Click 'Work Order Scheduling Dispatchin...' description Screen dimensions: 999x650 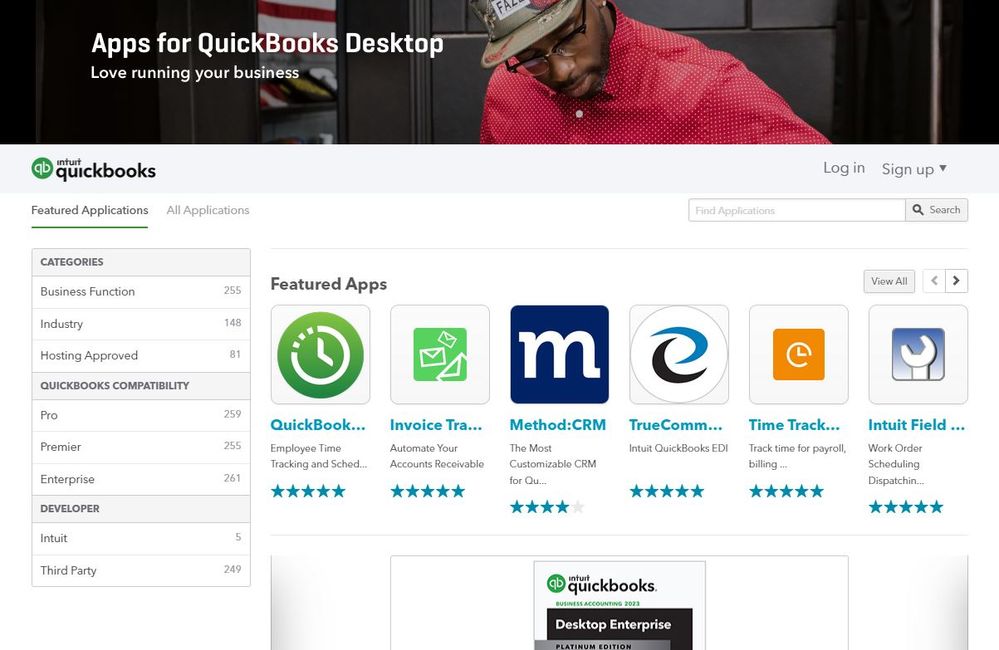pos(896,464)
